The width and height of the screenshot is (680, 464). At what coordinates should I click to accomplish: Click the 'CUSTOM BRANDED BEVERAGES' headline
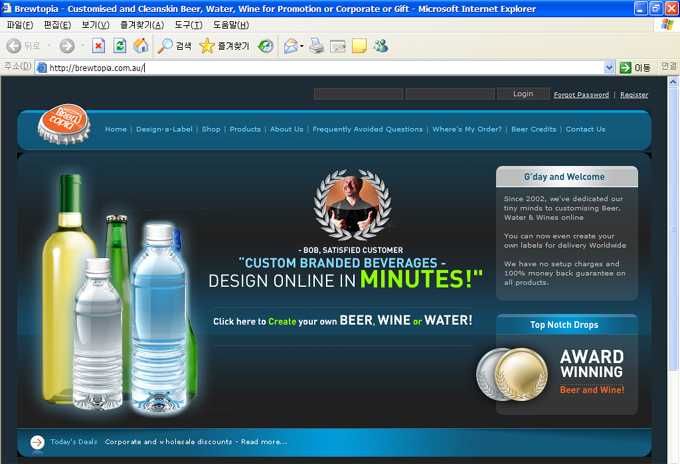pos(341,263)
